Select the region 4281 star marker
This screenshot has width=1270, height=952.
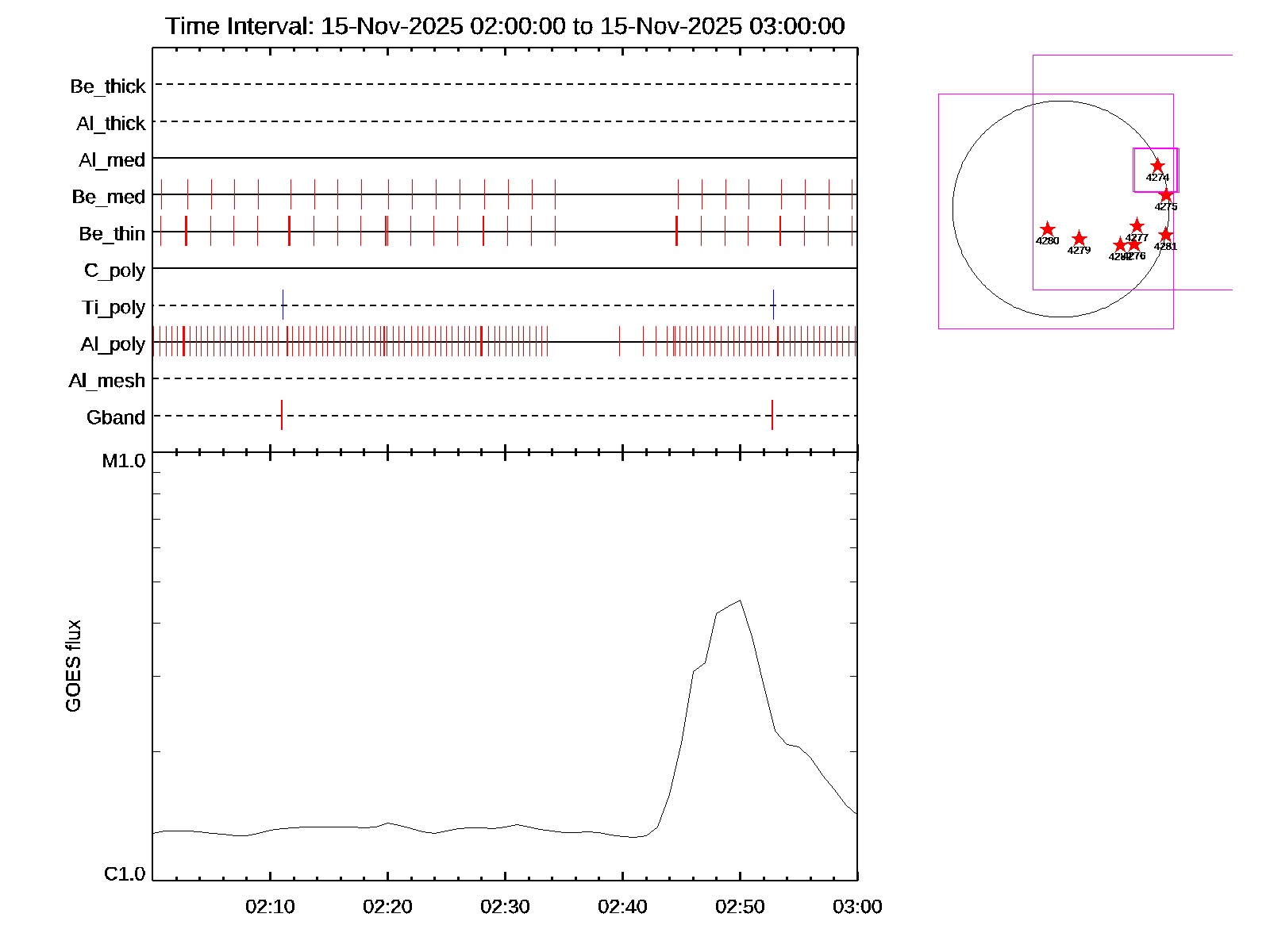pos(1165,235)
